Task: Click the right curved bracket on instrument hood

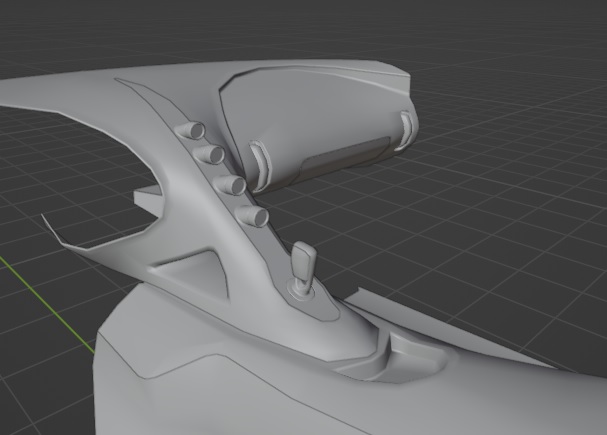Action: coord(405,130)
